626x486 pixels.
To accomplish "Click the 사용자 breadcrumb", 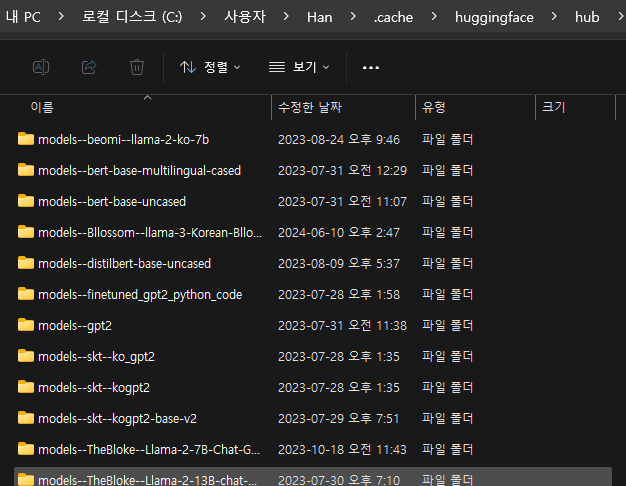I will (x=245, y=17).
